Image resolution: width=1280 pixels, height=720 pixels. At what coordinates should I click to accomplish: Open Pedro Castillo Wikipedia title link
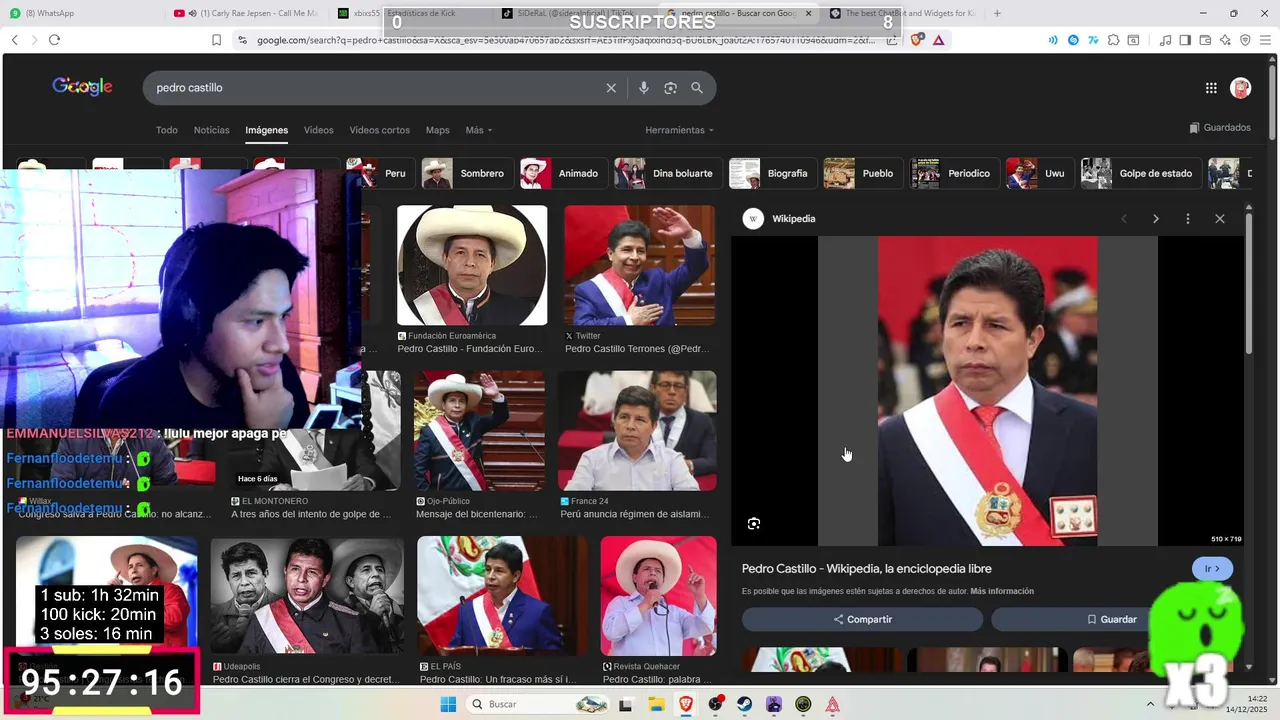coord(867,568)
